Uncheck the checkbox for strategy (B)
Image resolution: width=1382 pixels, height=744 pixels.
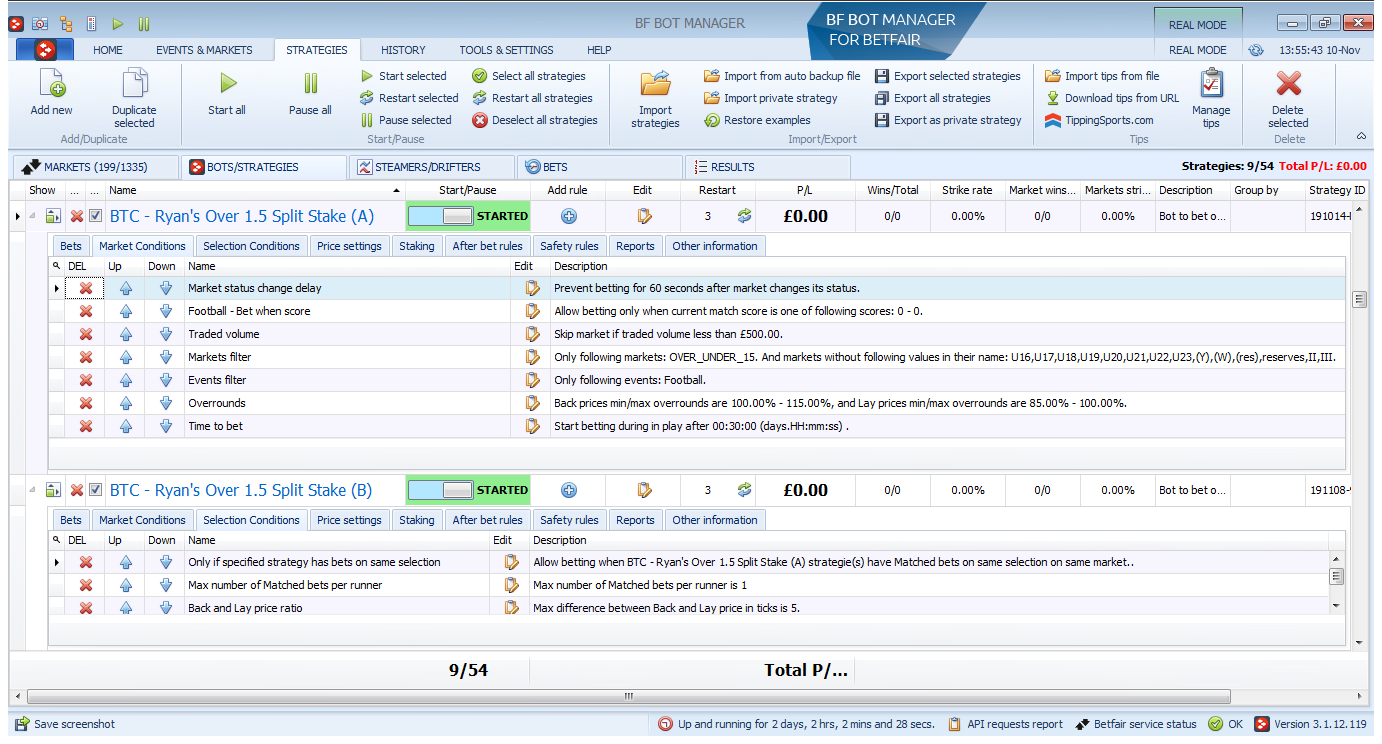tap(95, 490)
